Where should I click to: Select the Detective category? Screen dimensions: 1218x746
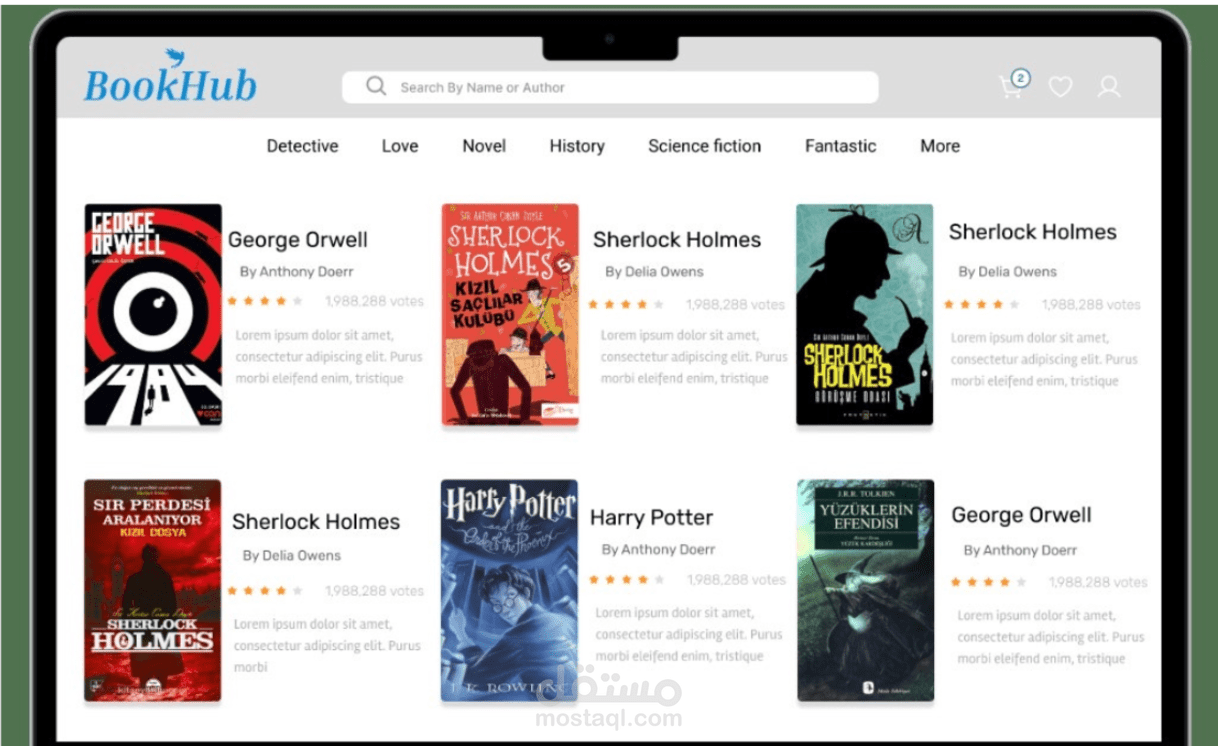pos(302,146)
